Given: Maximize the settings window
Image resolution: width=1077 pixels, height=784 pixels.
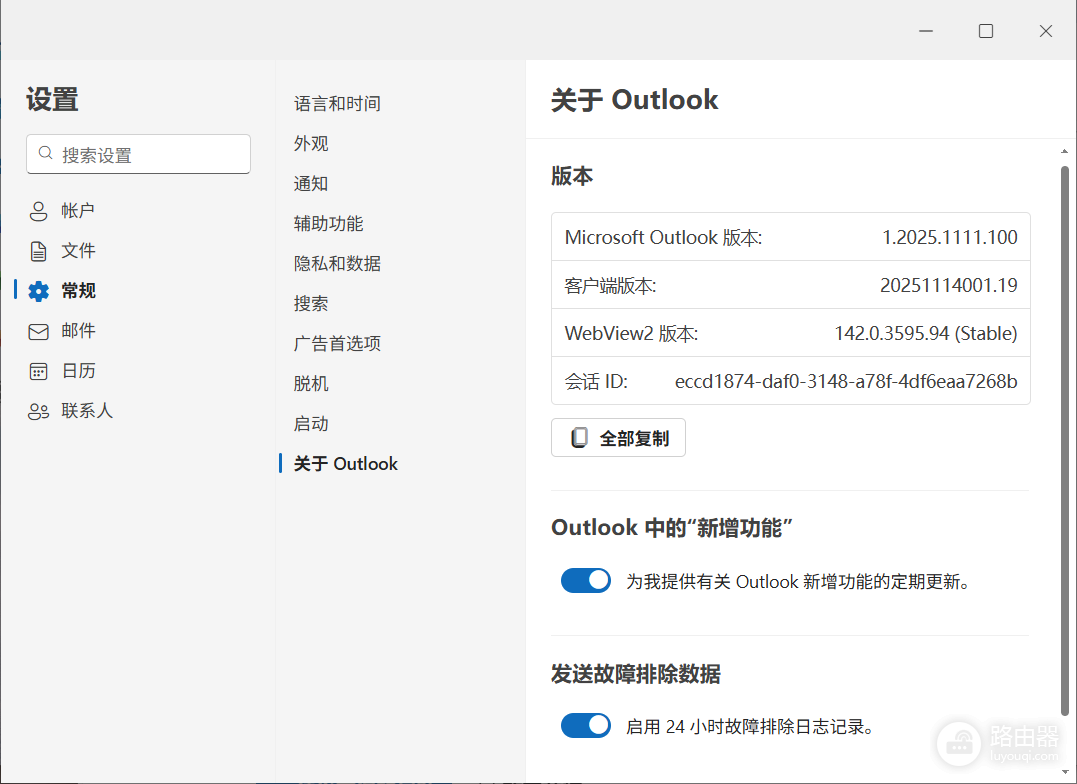Looking at the screenshot, I should point(986,31).
